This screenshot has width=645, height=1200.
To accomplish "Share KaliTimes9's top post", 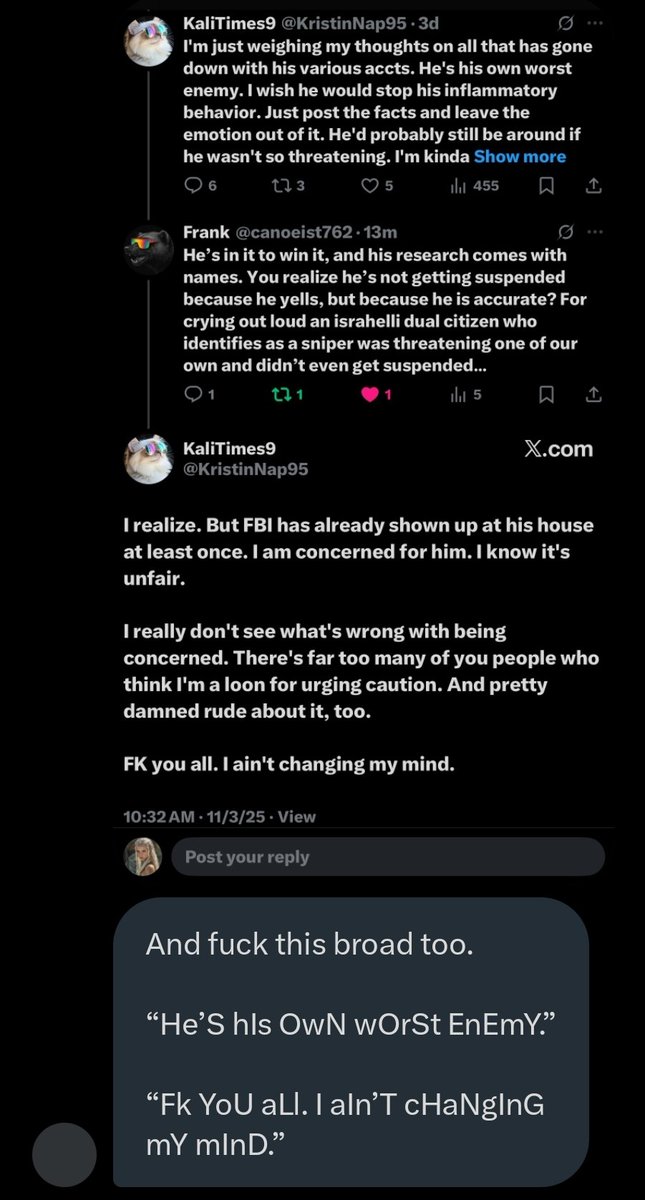I will tap(592, 185).
